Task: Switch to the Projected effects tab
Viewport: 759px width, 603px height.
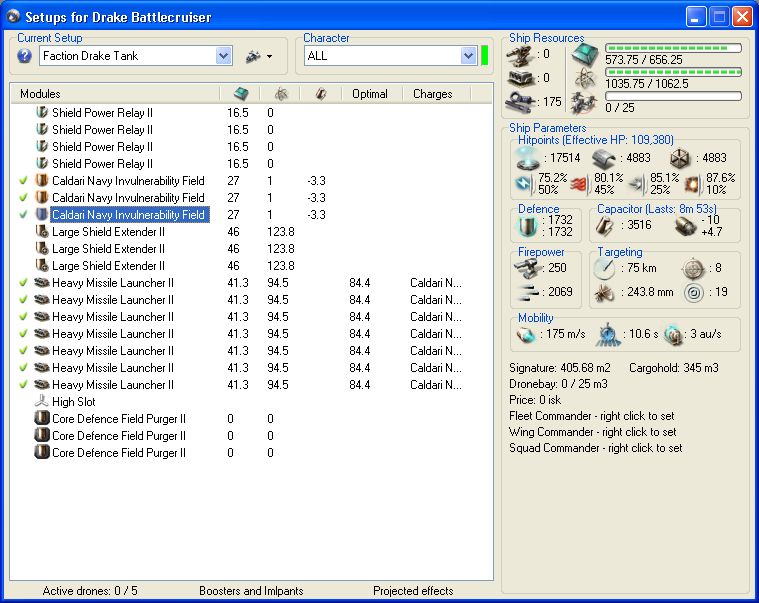Action: click(x=413, y=591)
